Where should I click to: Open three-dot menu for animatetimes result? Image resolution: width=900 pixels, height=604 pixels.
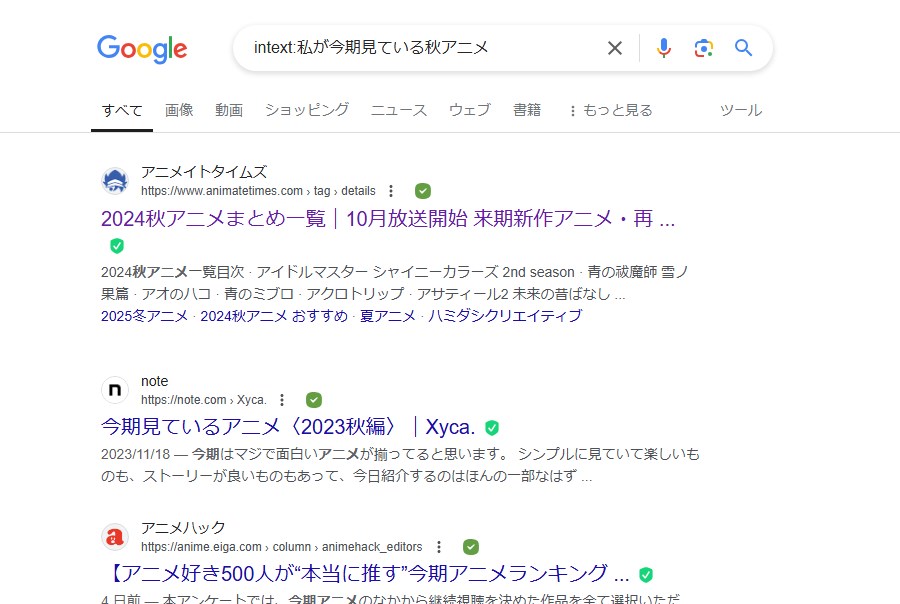(391, 191)
